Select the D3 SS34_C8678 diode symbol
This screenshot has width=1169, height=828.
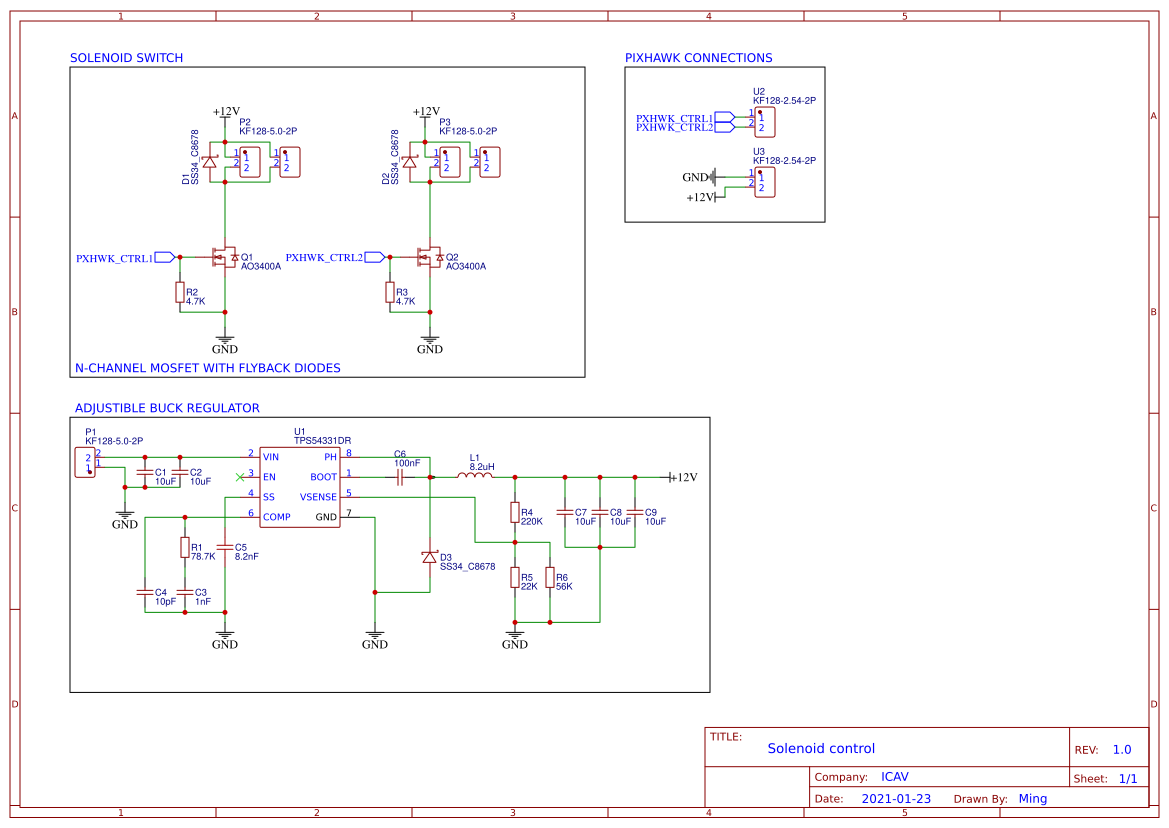point(432,557)
